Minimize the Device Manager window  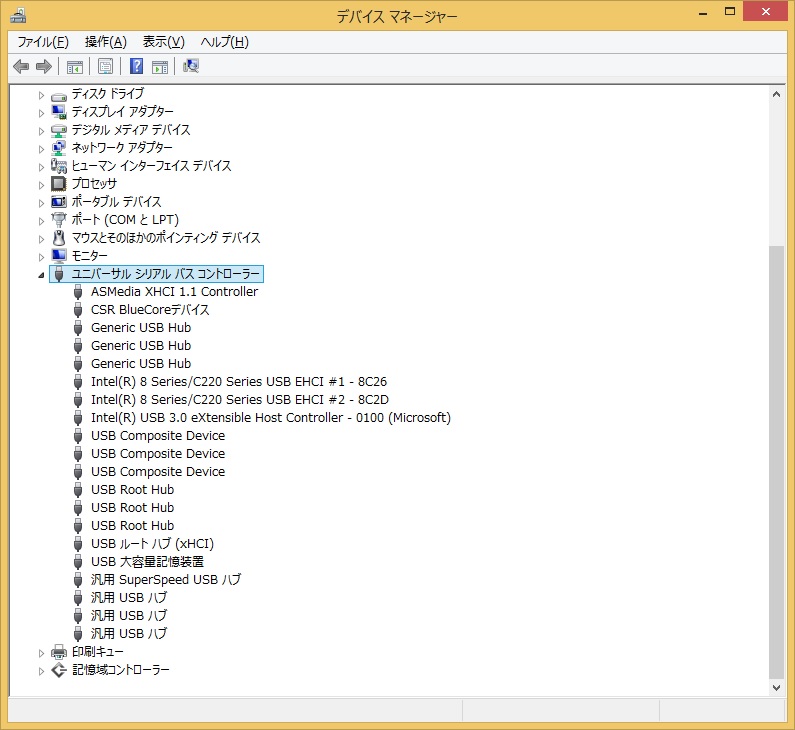coord(703,12)
